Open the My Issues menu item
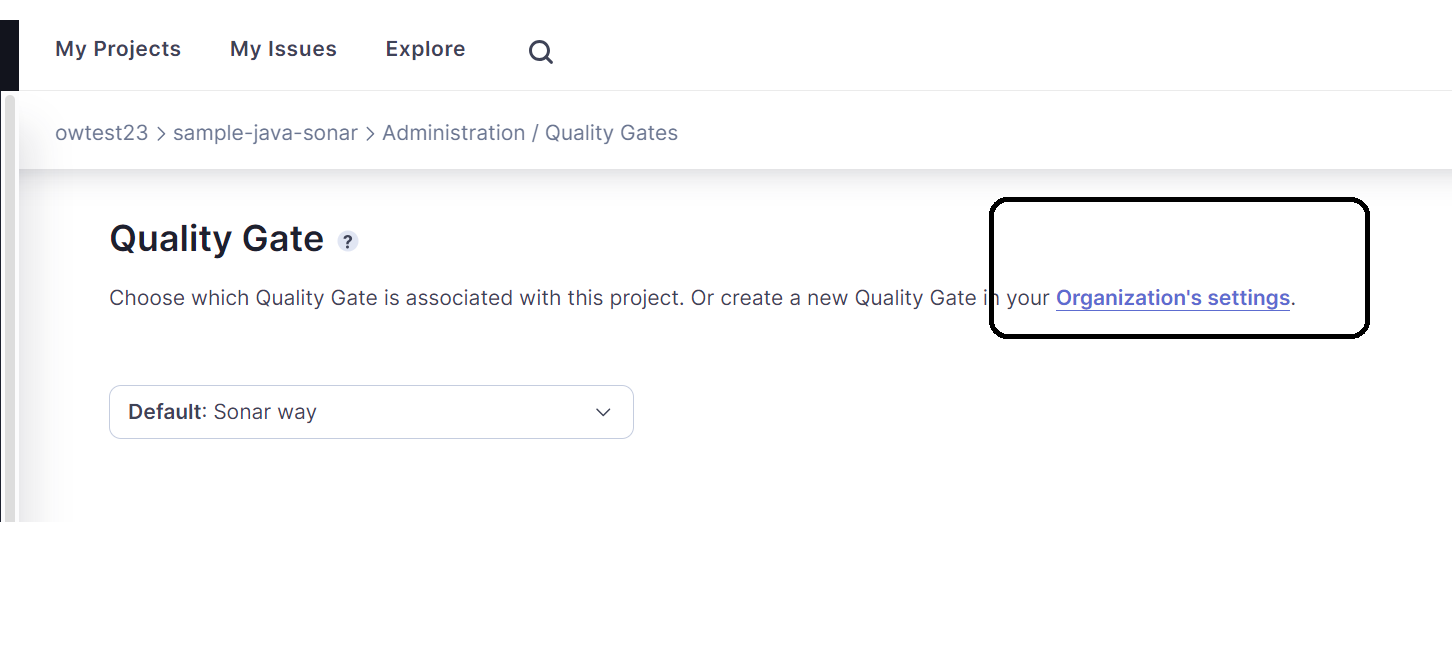Screen dimensions: 1452x648 coord(283,49)
